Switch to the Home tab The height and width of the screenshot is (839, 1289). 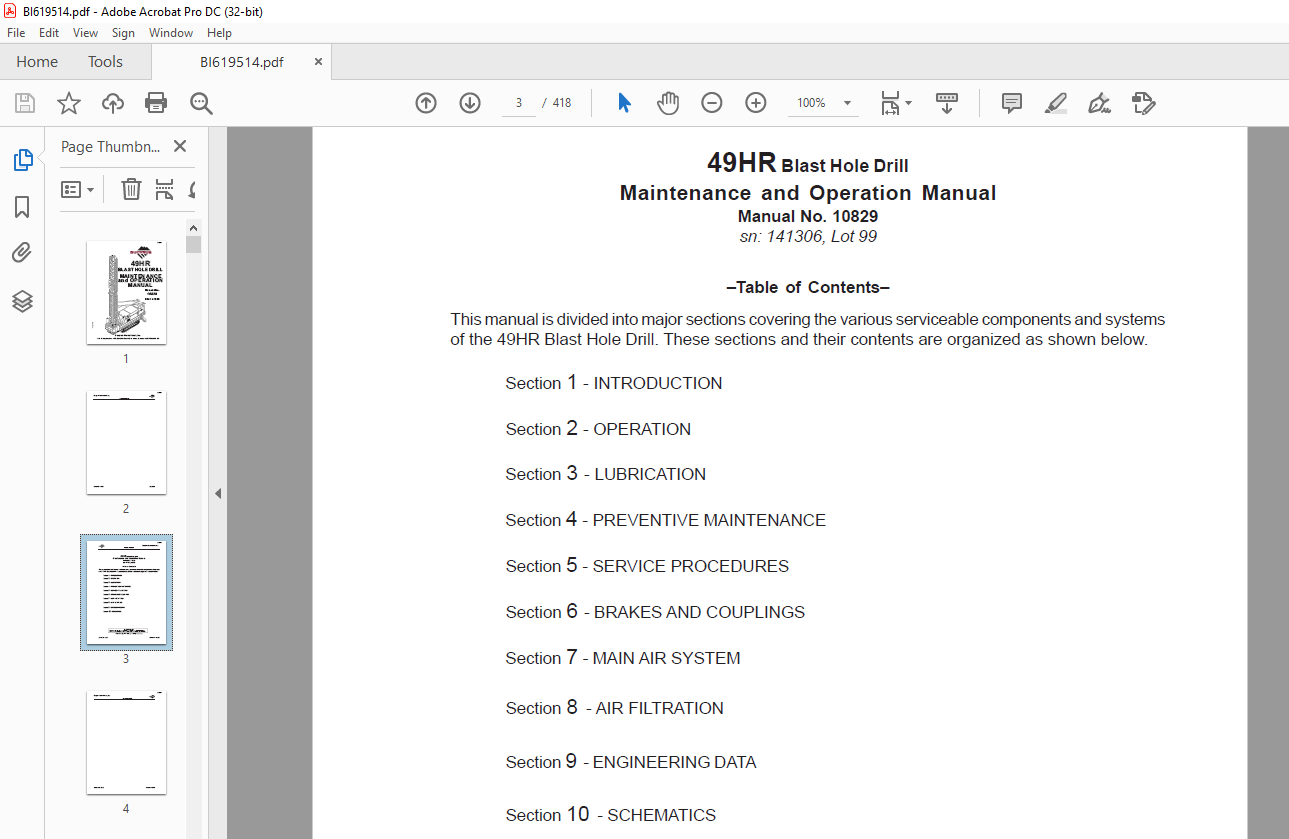tap(37, 62)
